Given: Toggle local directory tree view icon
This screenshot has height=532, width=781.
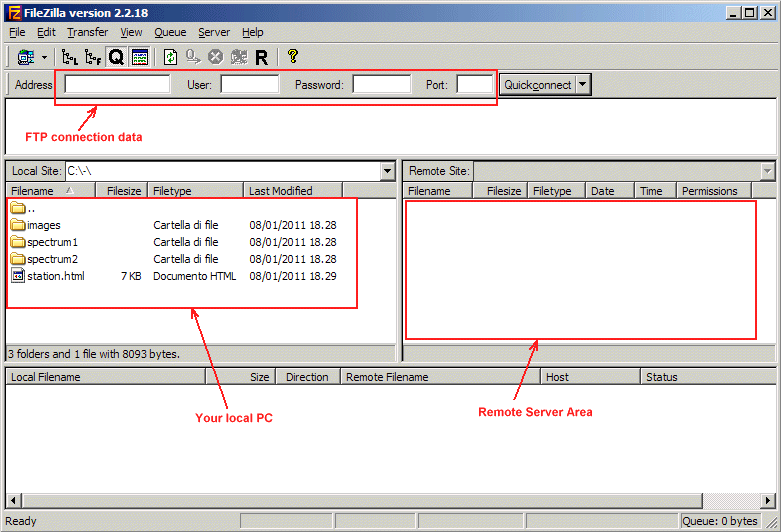Looking at the screenshot, I should tap(69, 57).
